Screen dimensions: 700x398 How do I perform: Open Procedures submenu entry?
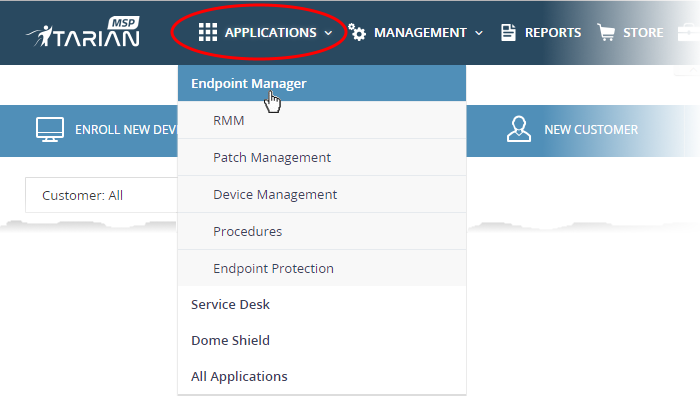tap(322, 232)
